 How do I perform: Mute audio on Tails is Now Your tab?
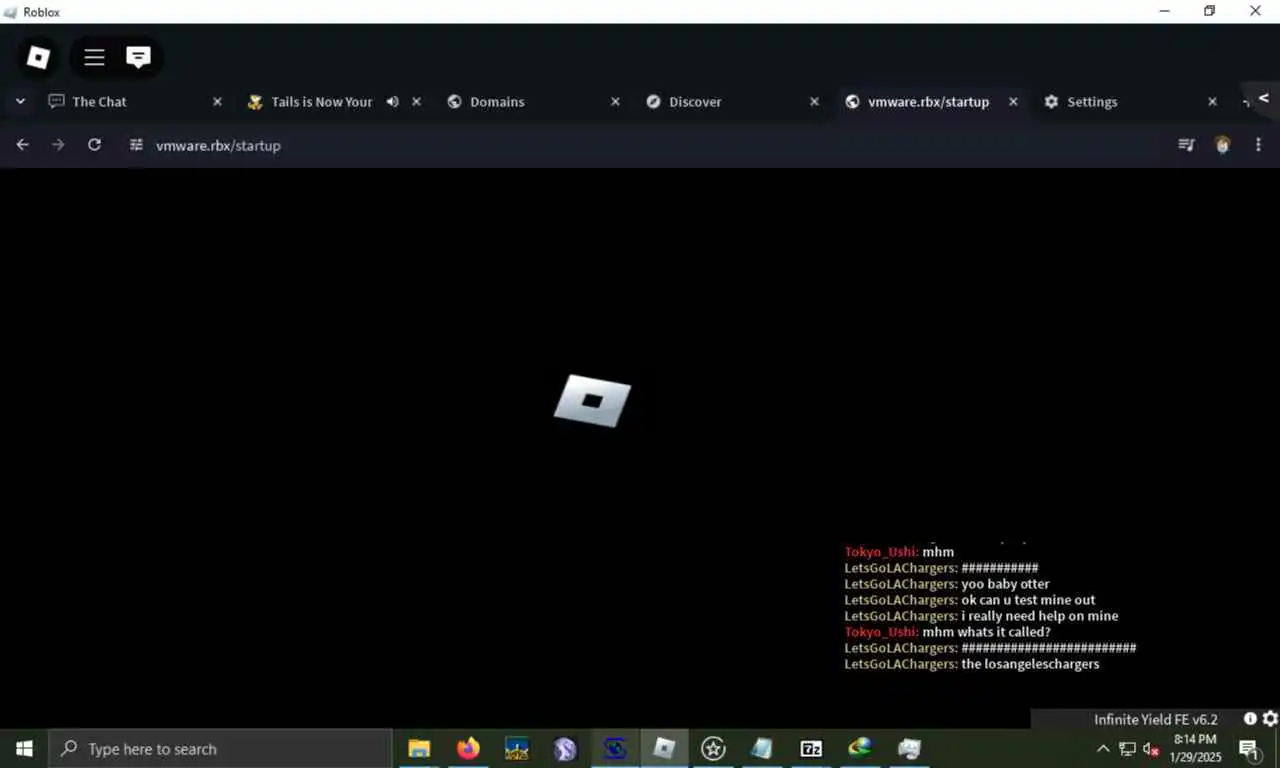point(392,102)
